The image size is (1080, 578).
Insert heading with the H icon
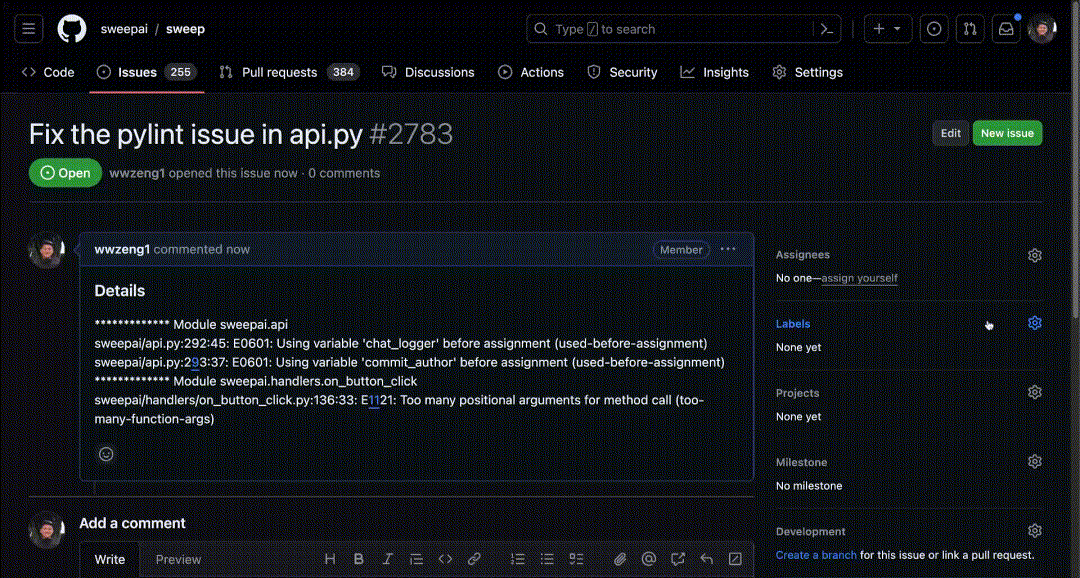click(330, 559)
